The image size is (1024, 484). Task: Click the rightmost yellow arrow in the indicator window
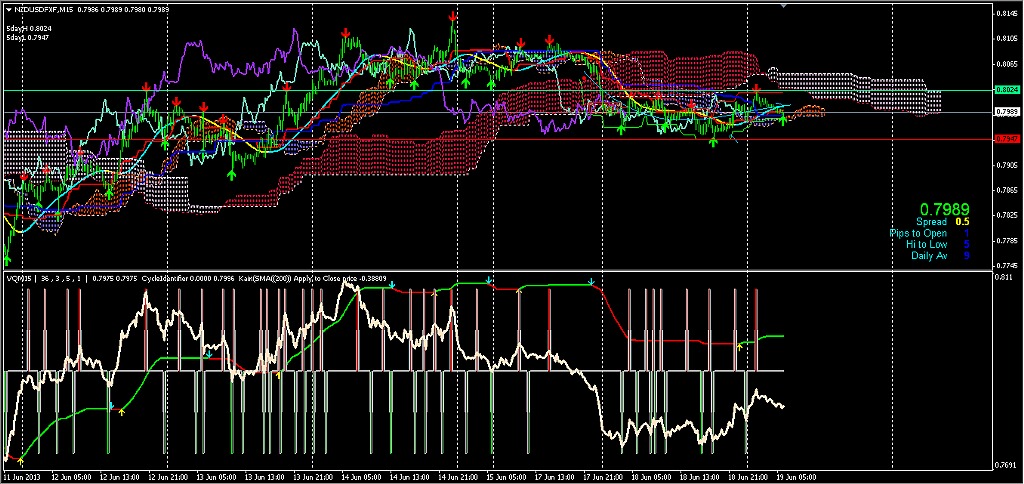point(739,345)
